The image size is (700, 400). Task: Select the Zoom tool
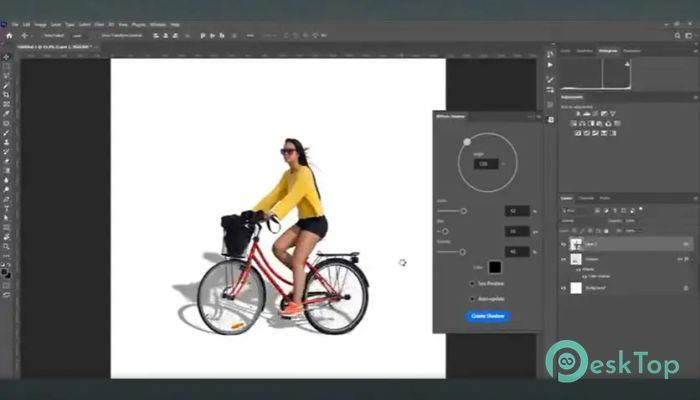click(x=6, y=246)
